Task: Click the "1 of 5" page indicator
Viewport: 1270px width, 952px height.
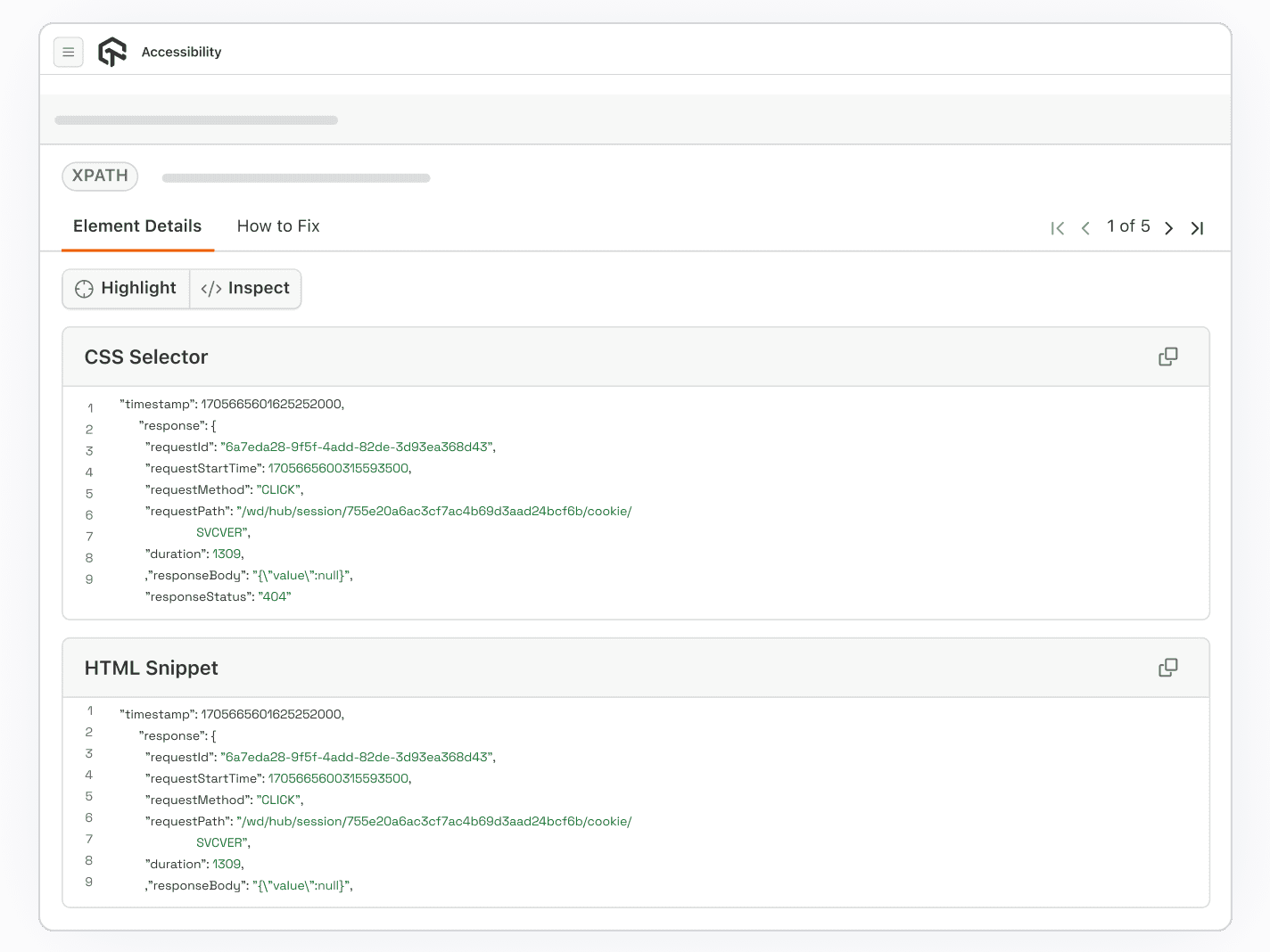Action: [x=1128, y=226]
